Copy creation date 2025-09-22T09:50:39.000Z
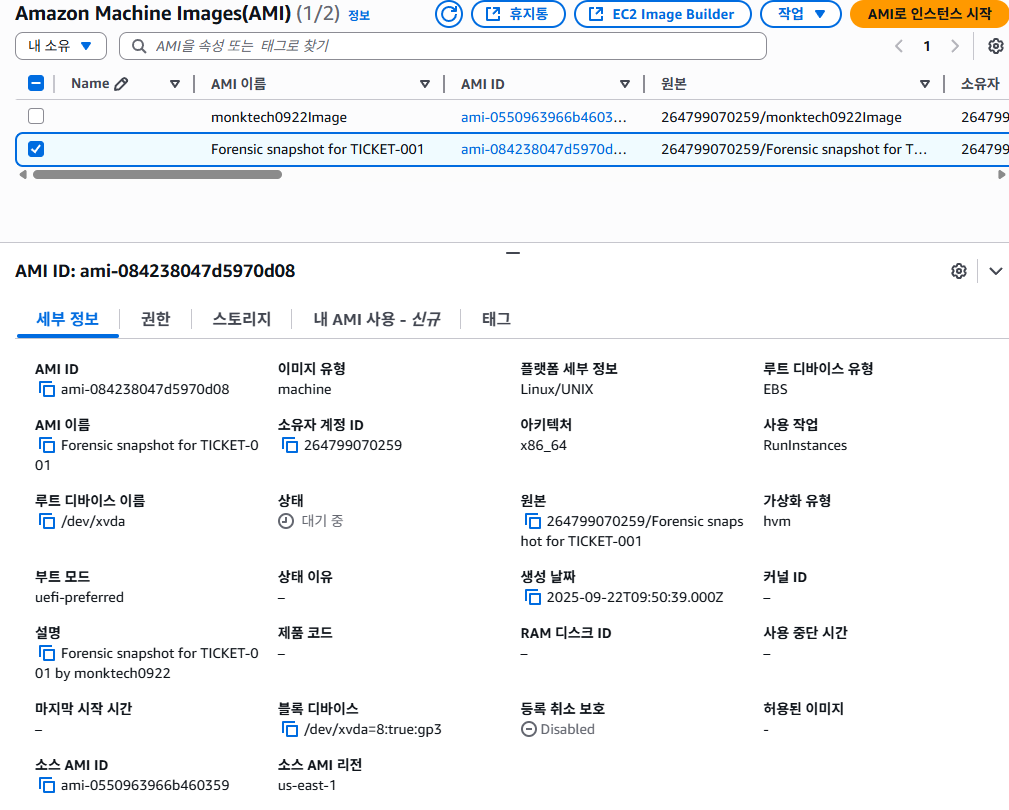 point(533,597)
